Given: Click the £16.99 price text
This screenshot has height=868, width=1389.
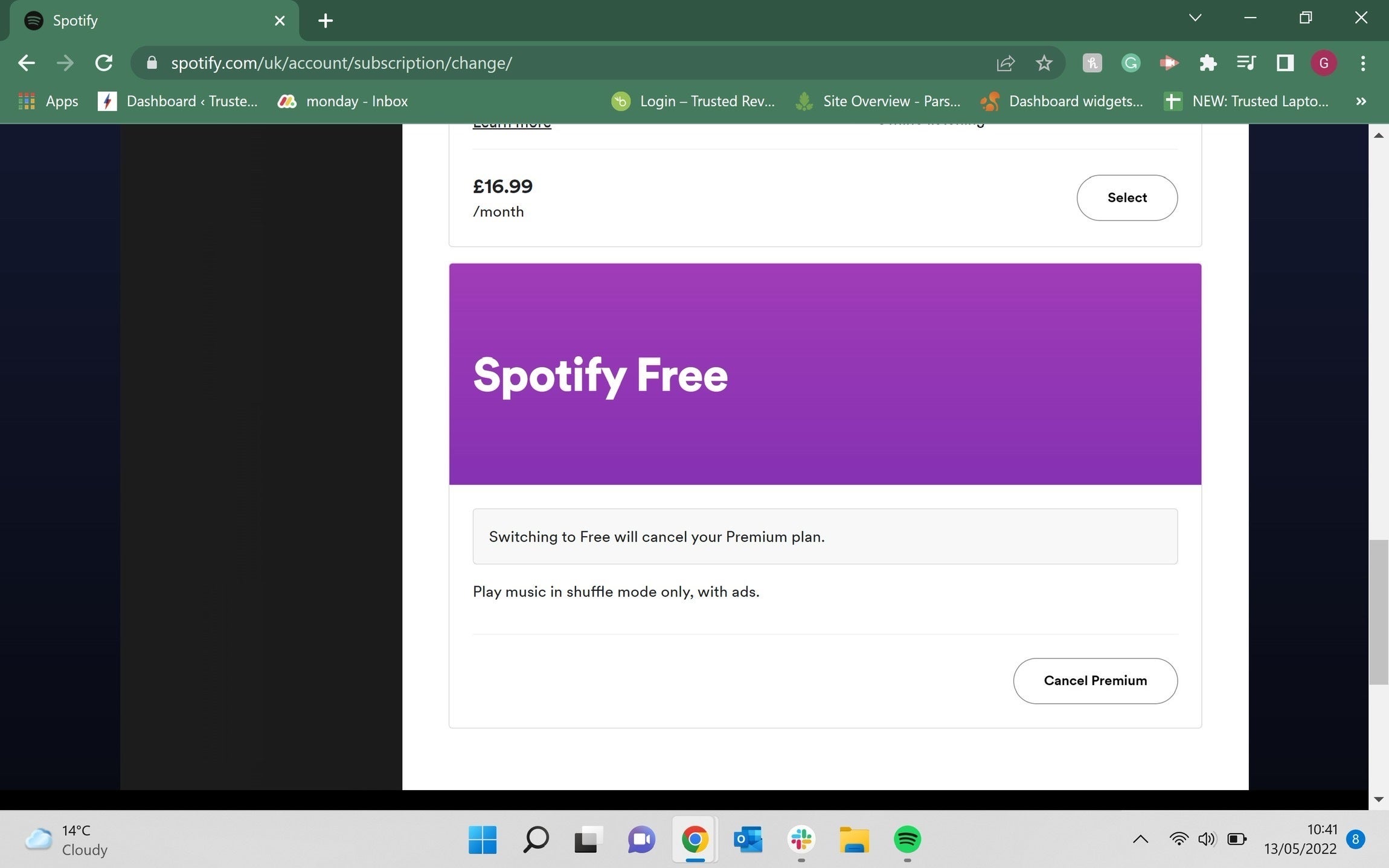Looking at the screenshot, I should [502, 187].
